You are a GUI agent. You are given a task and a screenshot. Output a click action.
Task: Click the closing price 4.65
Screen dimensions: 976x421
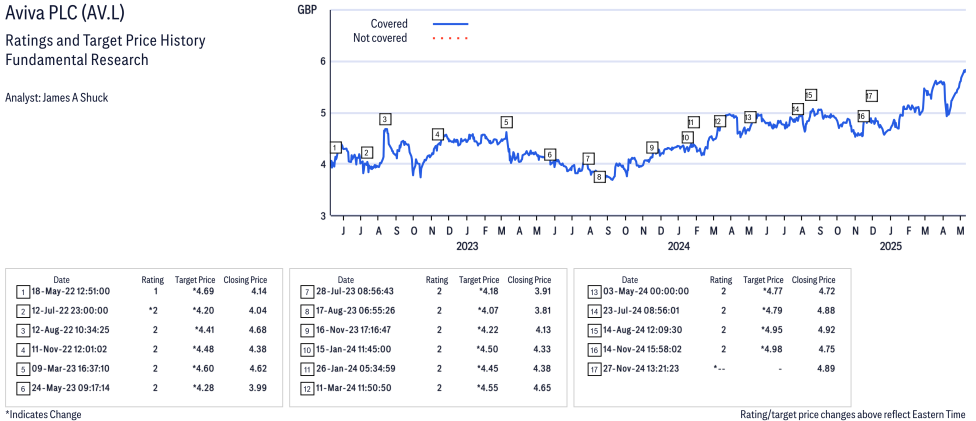pyautogui.click(x=542, y=387)
